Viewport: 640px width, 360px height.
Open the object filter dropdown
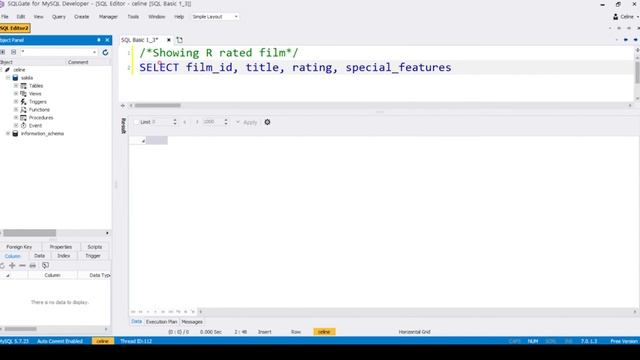pos(94,52)
